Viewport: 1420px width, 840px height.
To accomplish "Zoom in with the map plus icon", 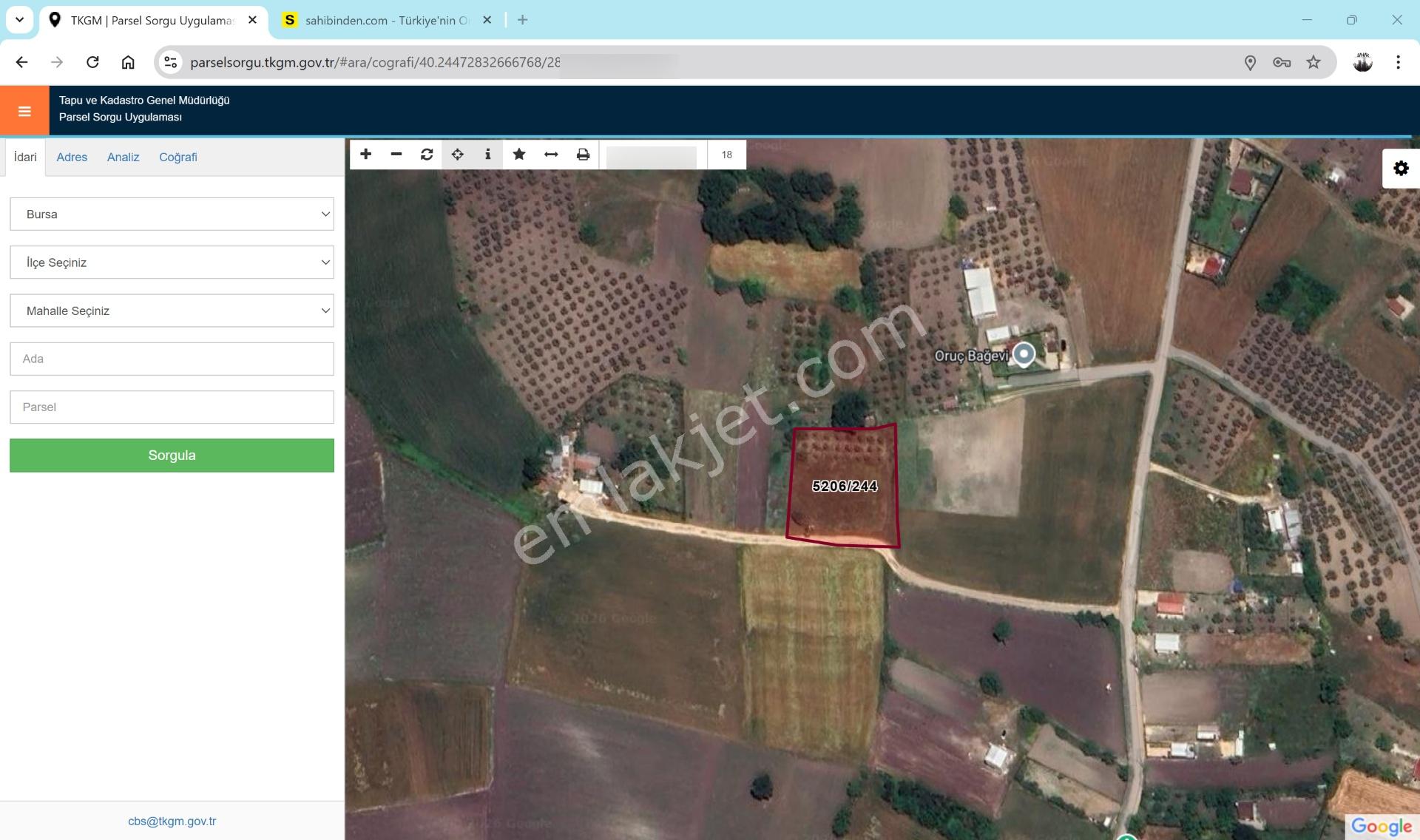I will pos(365,155).
